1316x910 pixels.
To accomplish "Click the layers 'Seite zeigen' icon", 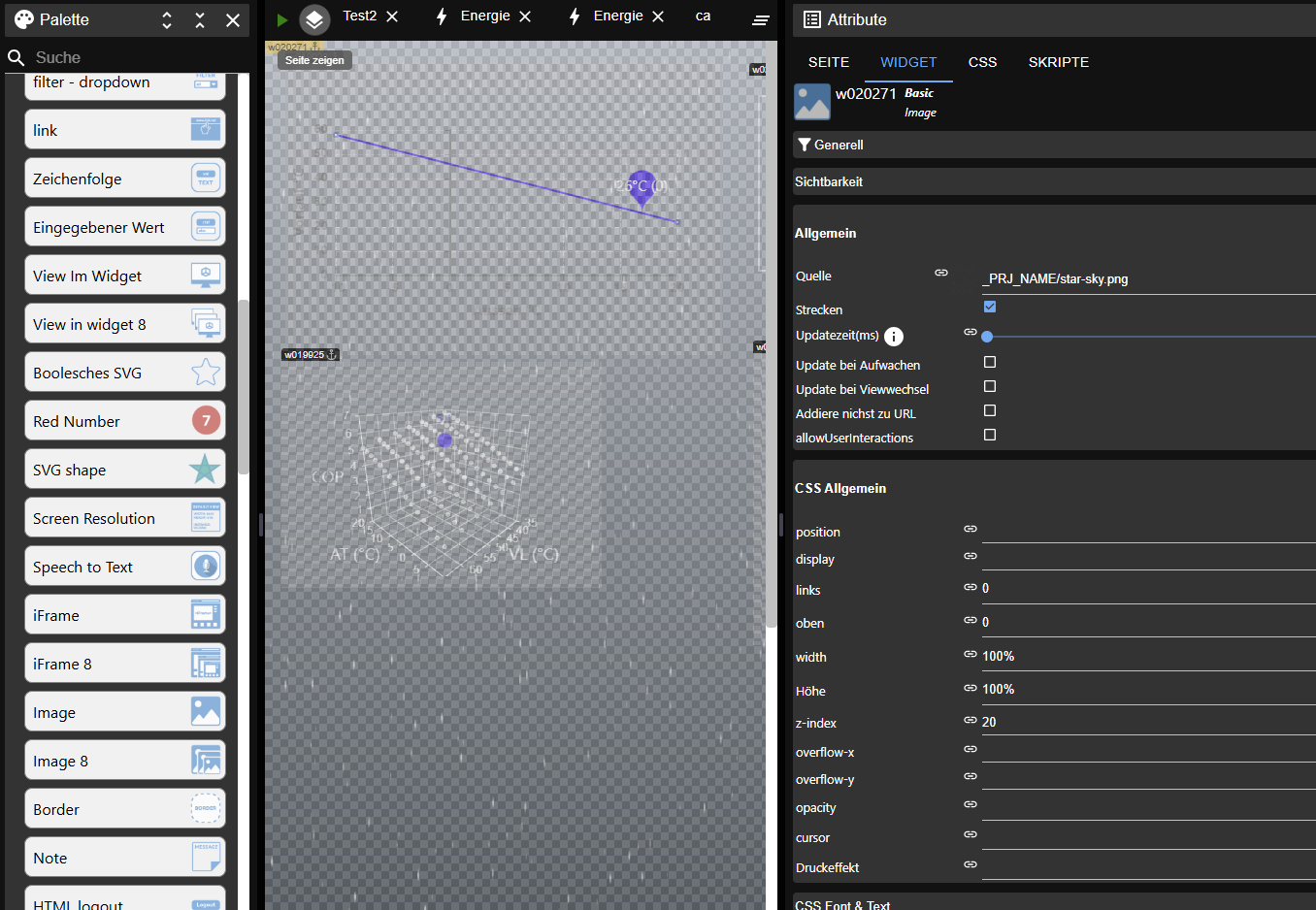I will [314, 19].
